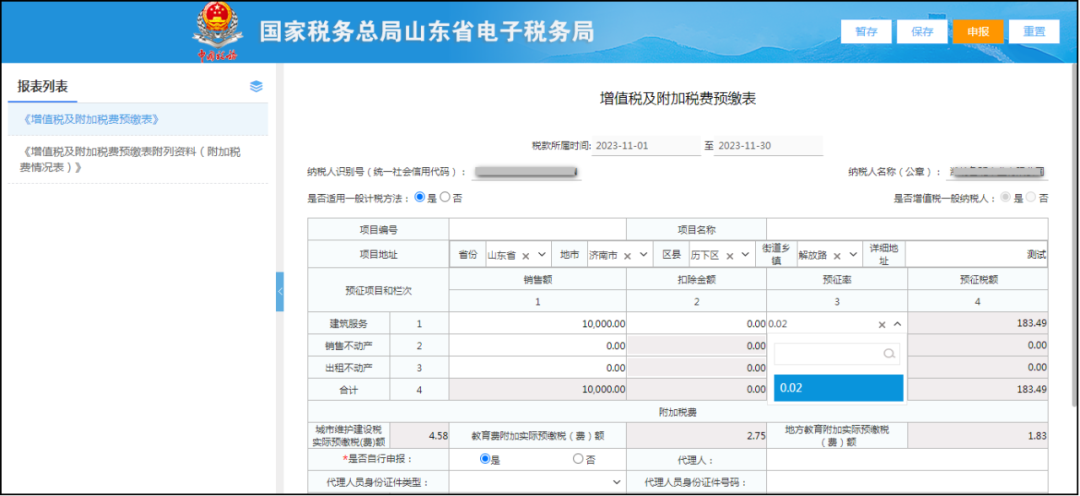Open 《增值税及附加税费预缴表》 in report list
The width and height of the screenshot is (1080, 496).
(x=92, y=120)
